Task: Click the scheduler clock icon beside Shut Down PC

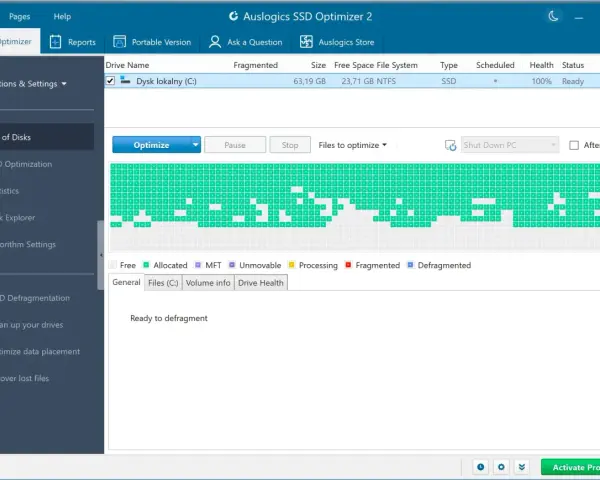Action: [x=450, y=145]
